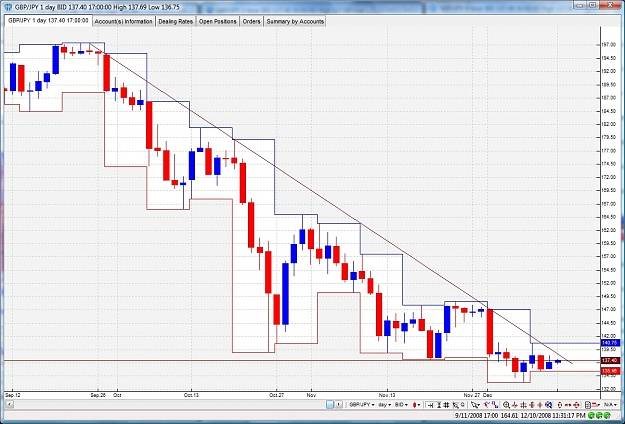The width and height of the screenshot is (625, 424).
Task: Click the red vertical oval marker icon
Action: click(x=560, y=405)
